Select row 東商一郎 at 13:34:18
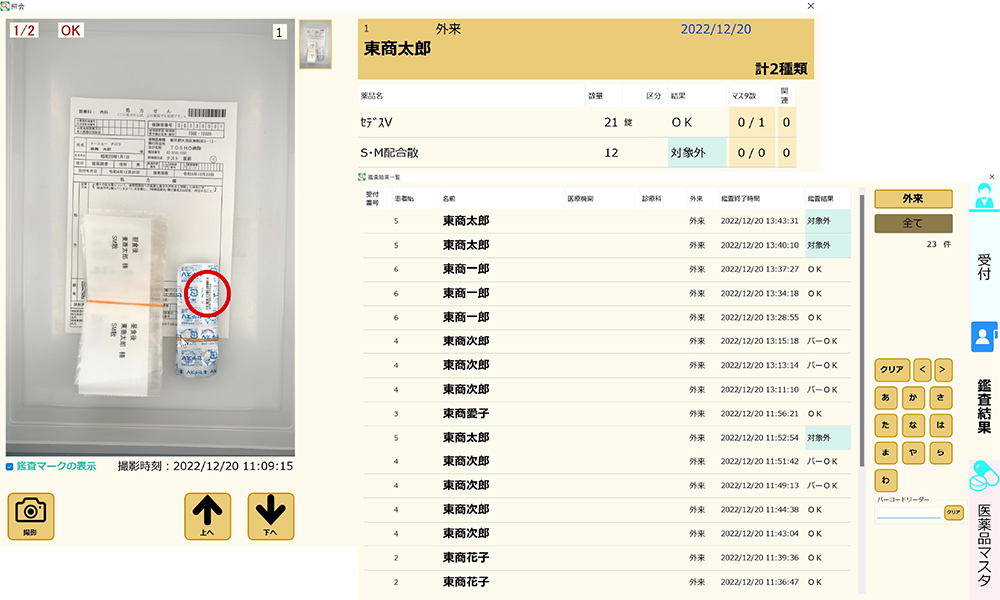 [x=607, y=294]
